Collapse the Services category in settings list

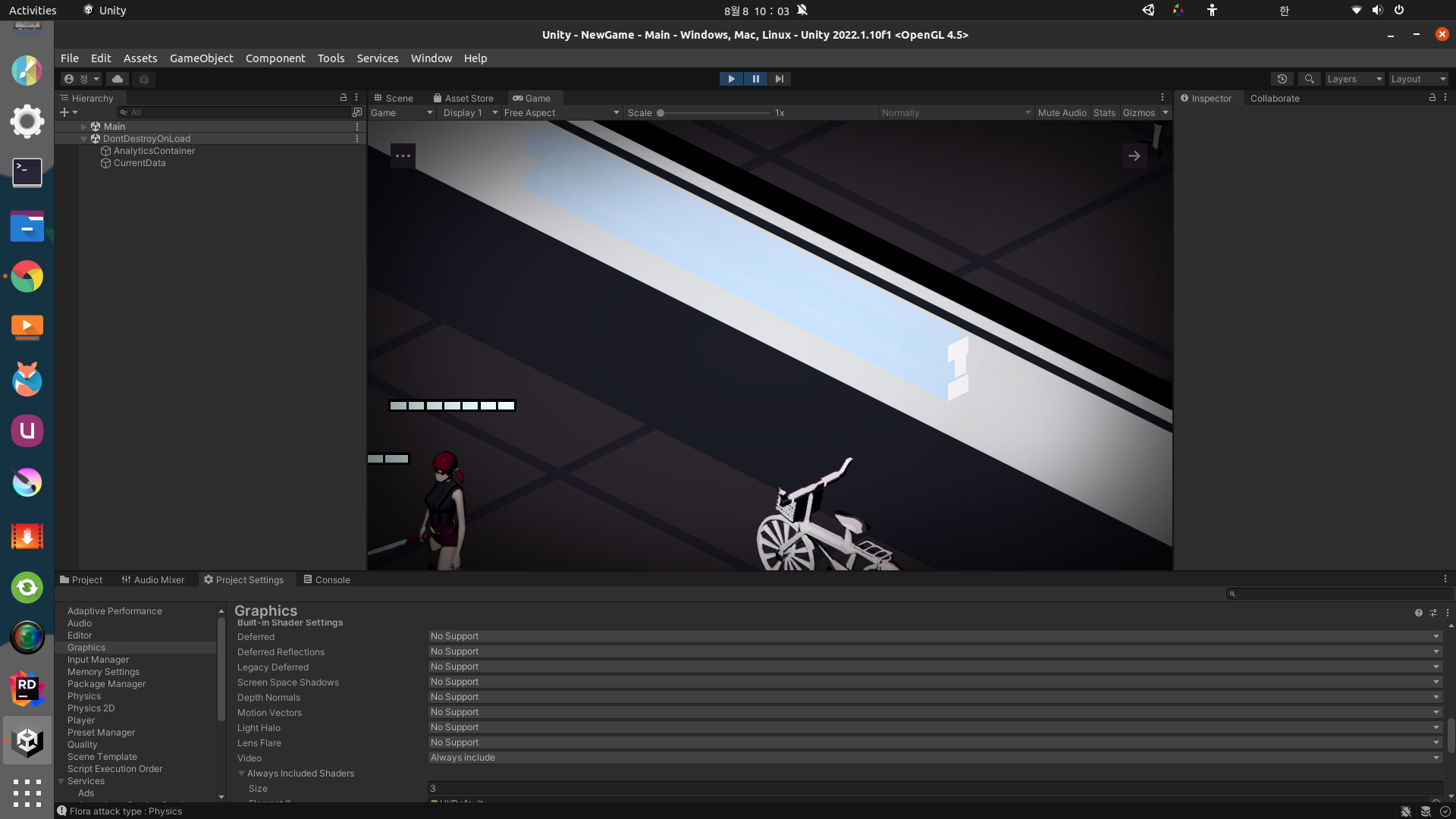[61, 781]
